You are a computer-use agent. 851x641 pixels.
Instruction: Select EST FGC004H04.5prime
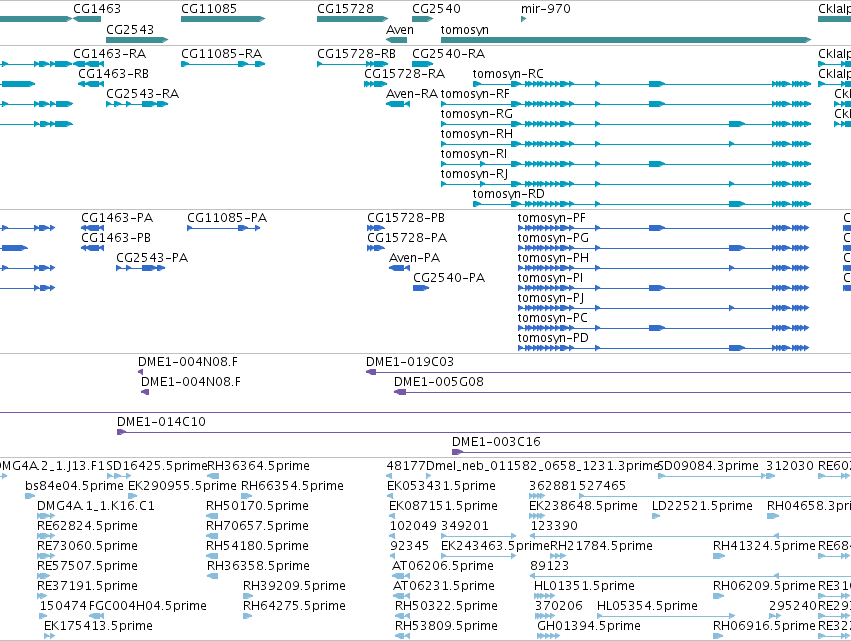pyautogui.click(x=97, y=616)
